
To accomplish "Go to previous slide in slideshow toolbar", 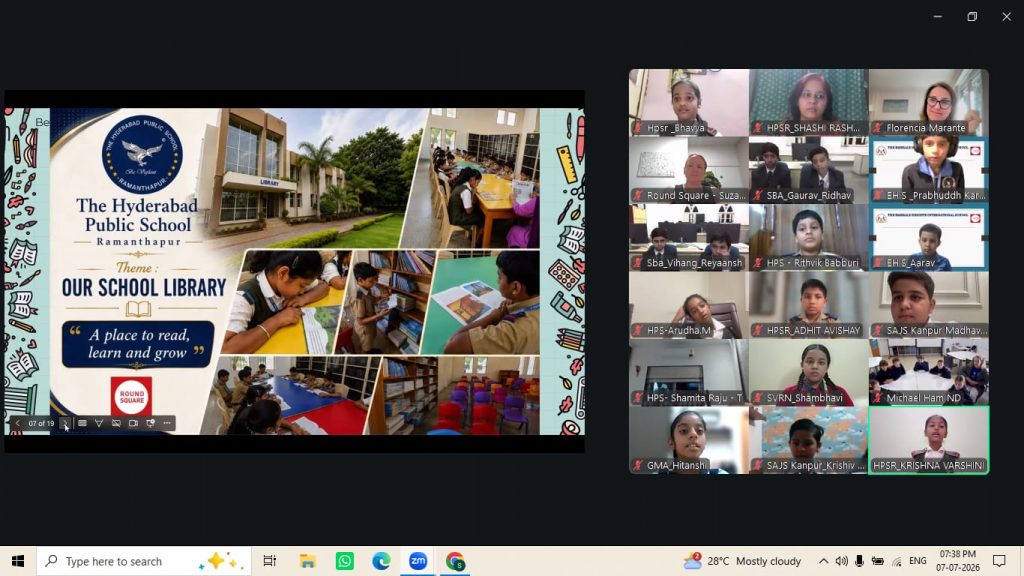I will [x=18, y=423].
